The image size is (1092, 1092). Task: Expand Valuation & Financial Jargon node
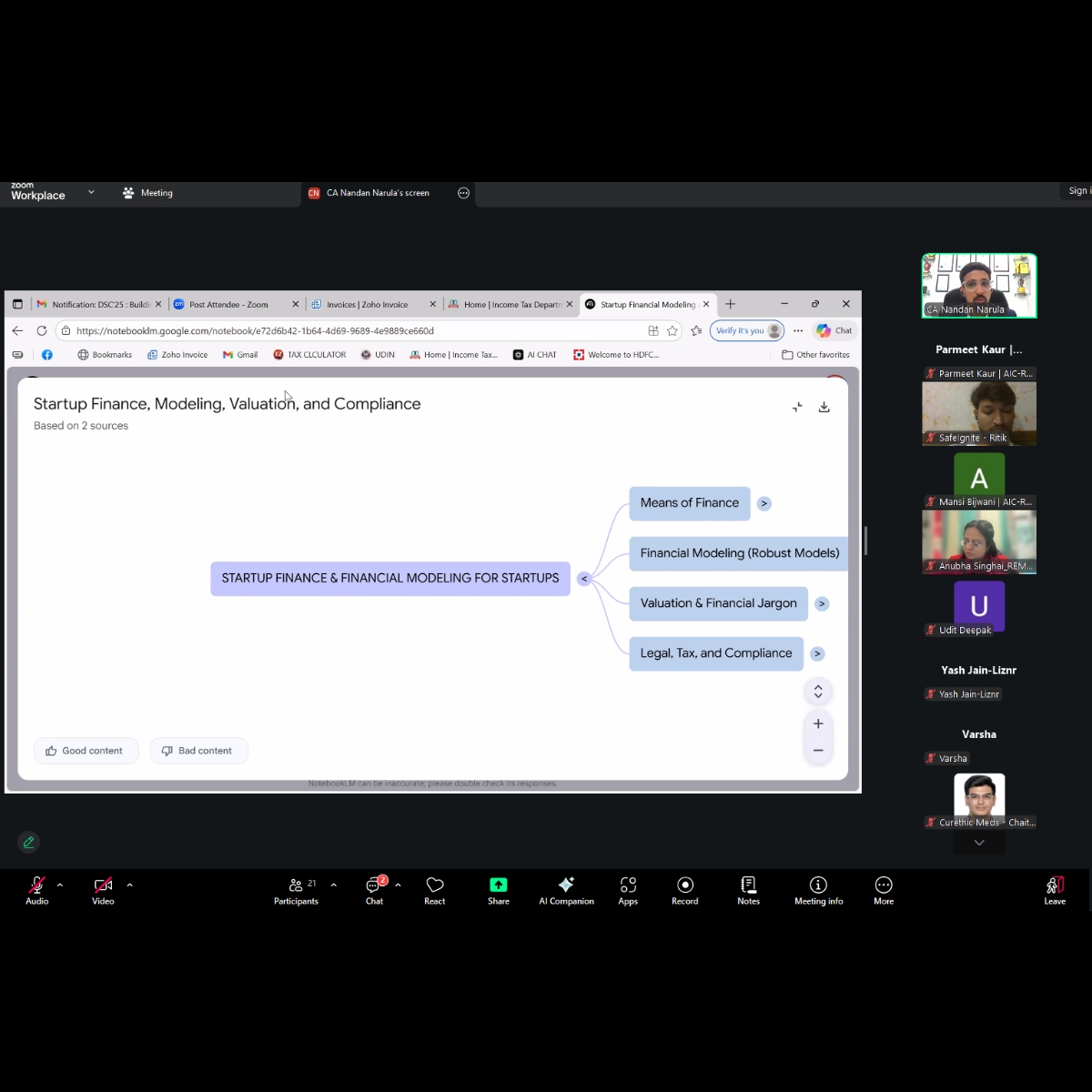822,603
